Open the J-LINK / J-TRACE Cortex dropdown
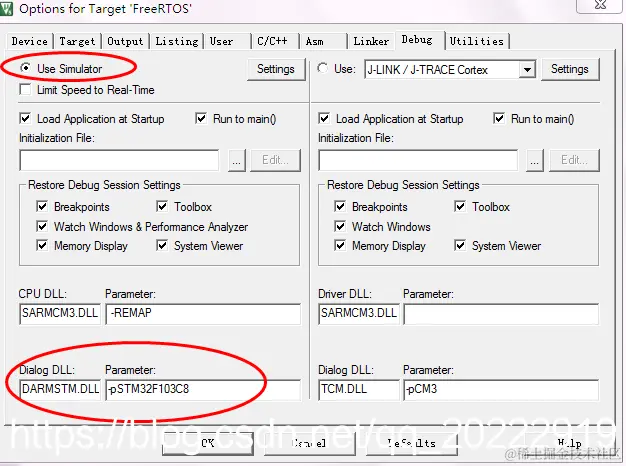This screenshot has width=626, height=466. 527,70
